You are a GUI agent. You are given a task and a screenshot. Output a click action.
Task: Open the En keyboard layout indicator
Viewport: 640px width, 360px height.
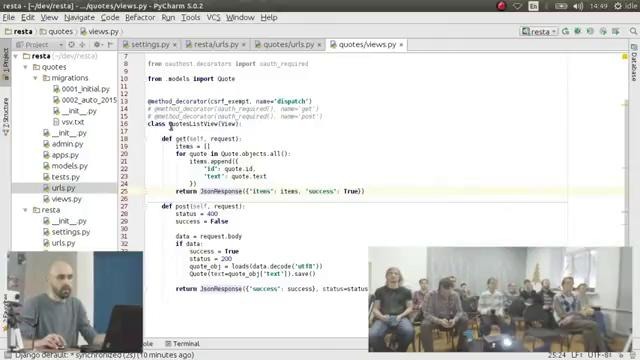(x=533, y=6)
